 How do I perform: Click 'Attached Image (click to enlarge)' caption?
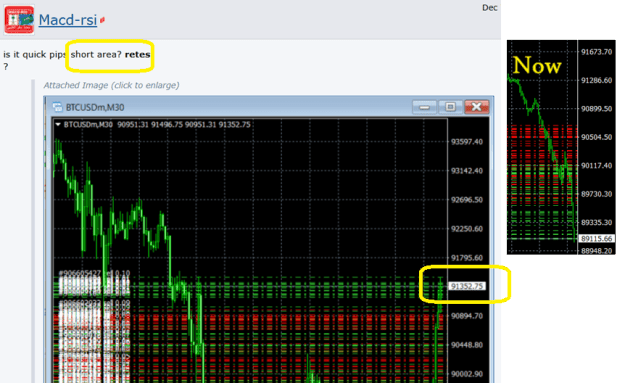pos(111,85)
